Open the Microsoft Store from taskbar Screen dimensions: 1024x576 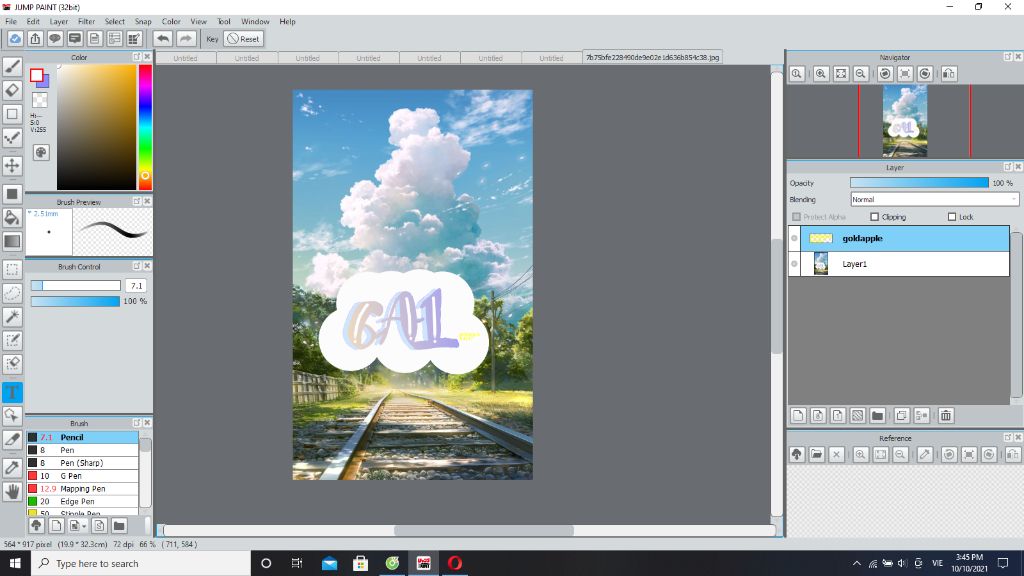(360, 563)
